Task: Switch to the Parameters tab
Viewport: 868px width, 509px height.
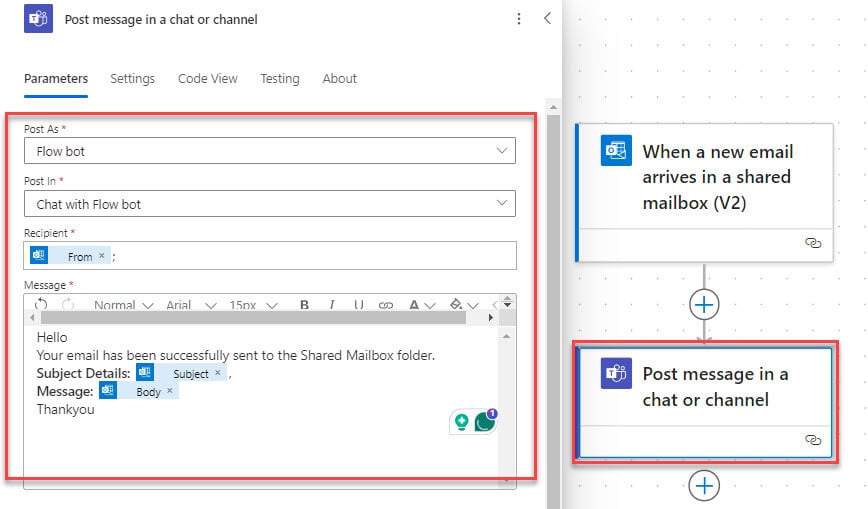Action: pos(56,79)
